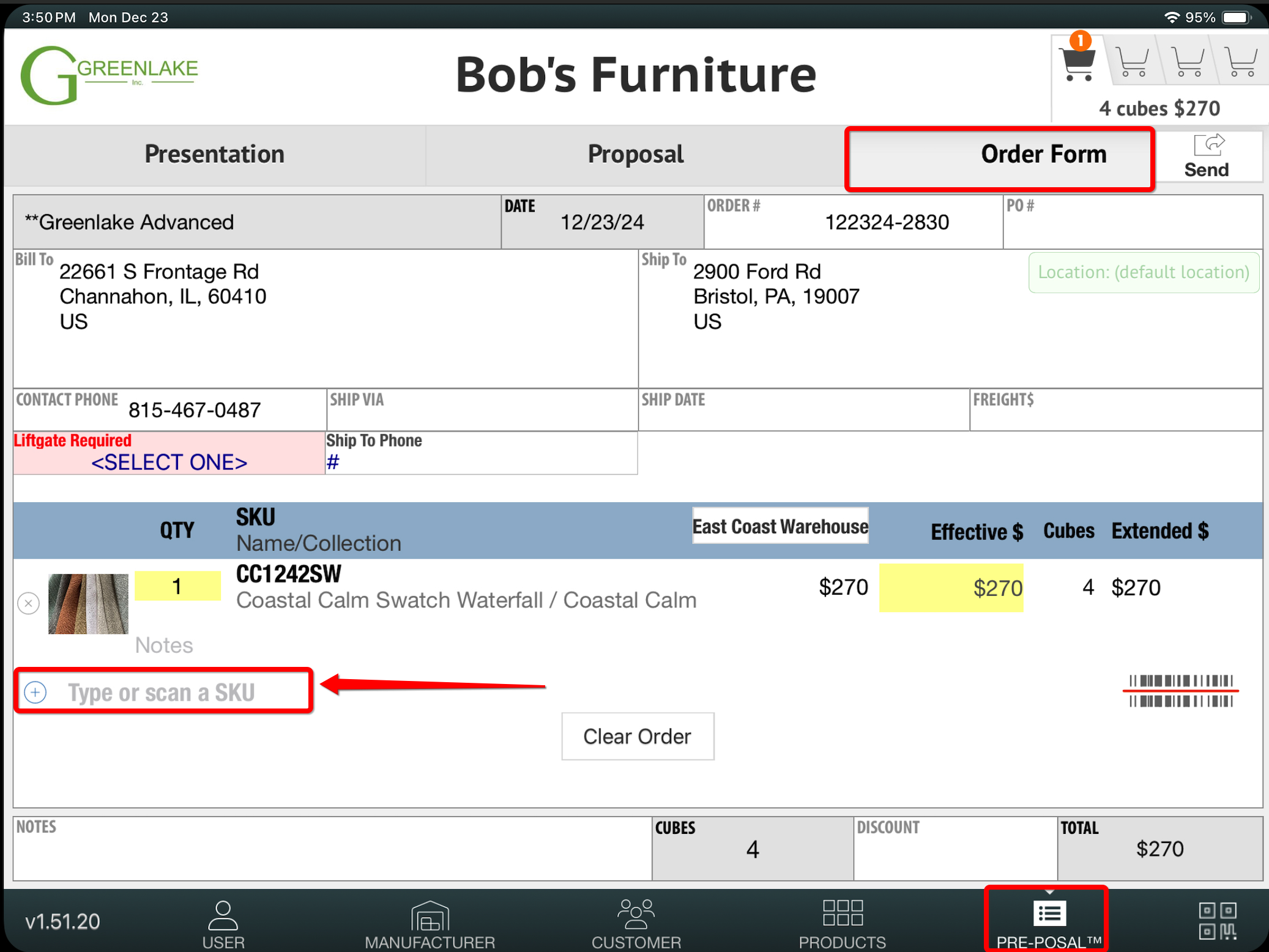
Task: Open the QR code scanner icon
Action: (x=1217, y=921)
